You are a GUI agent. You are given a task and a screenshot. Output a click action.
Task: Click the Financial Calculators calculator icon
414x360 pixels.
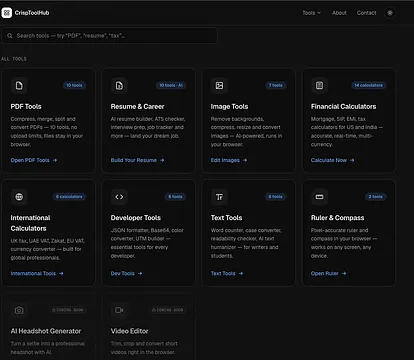point(319,85)
